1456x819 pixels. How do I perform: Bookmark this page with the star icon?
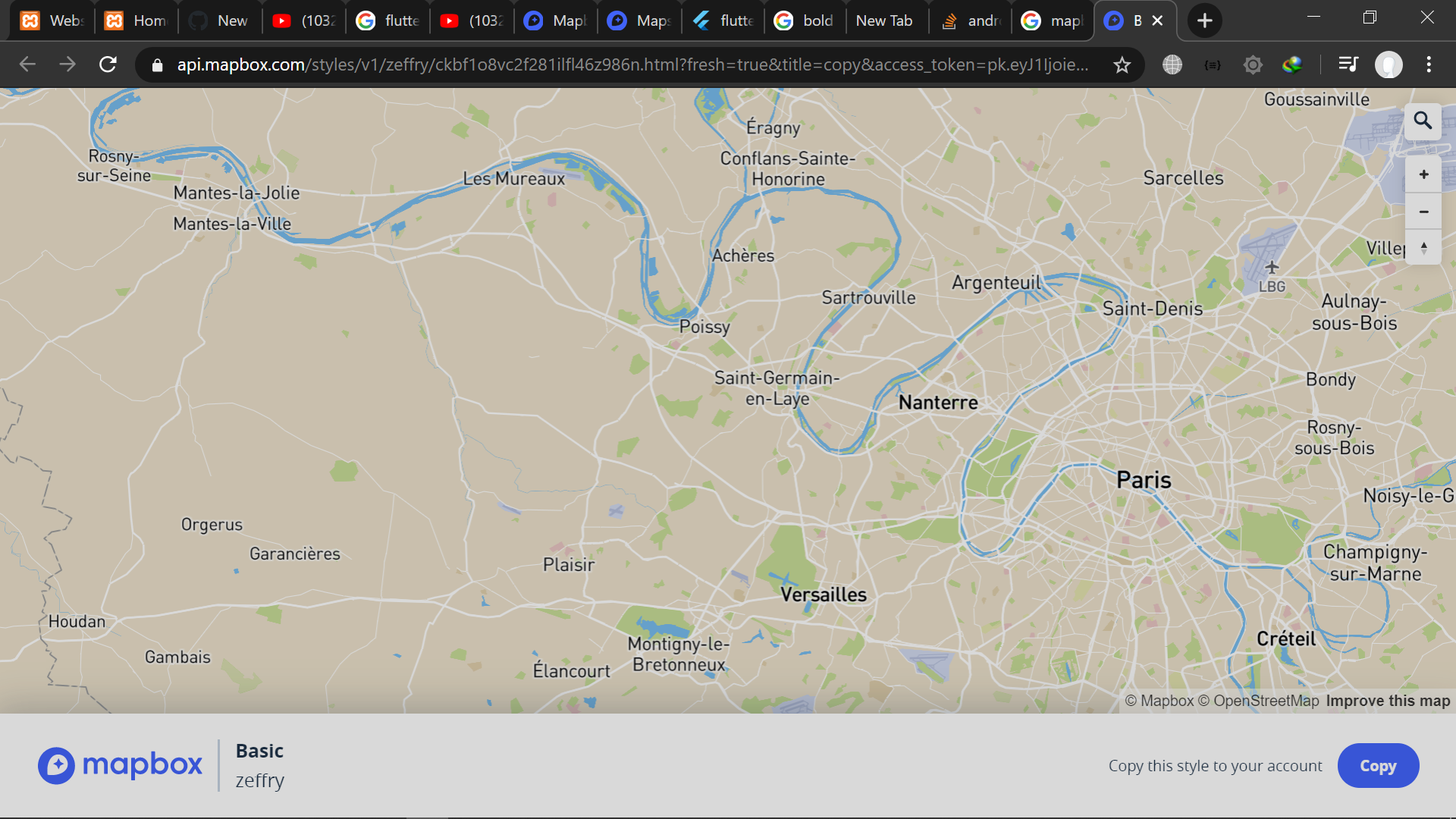1122,65
